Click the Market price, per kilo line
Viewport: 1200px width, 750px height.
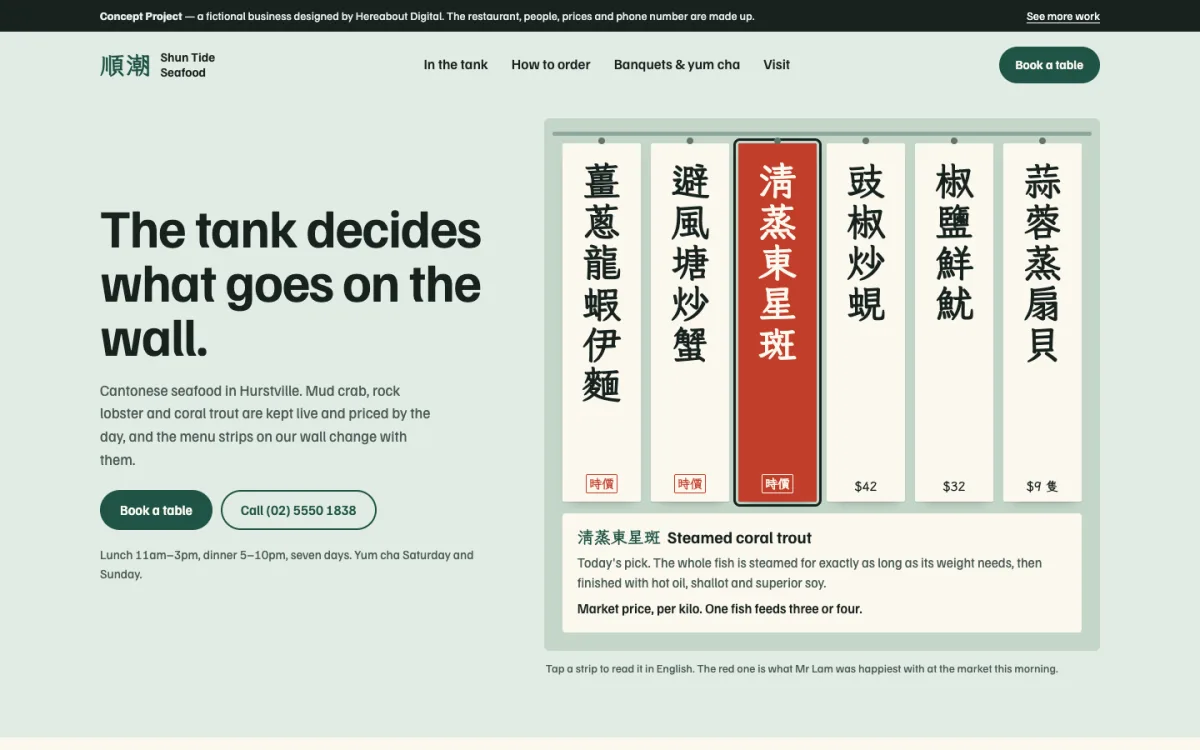720,609
